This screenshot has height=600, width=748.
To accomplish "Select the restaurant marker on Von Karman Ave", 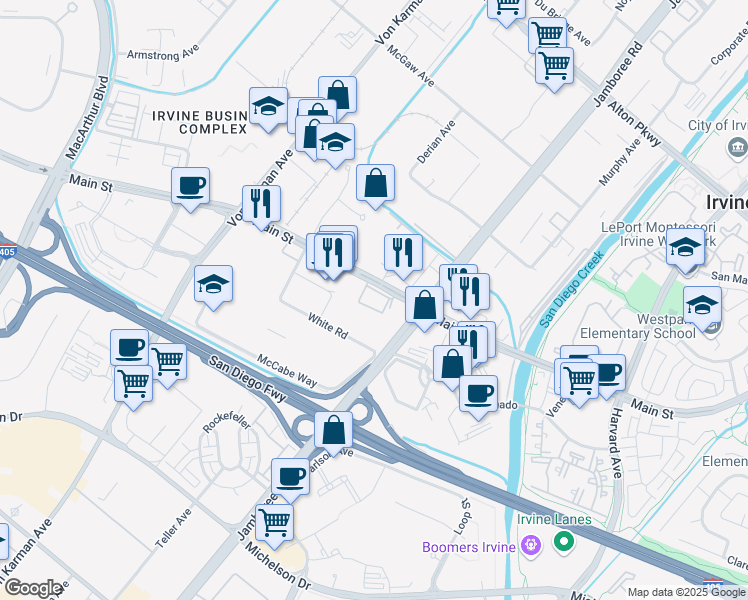I will coord(261,204).
